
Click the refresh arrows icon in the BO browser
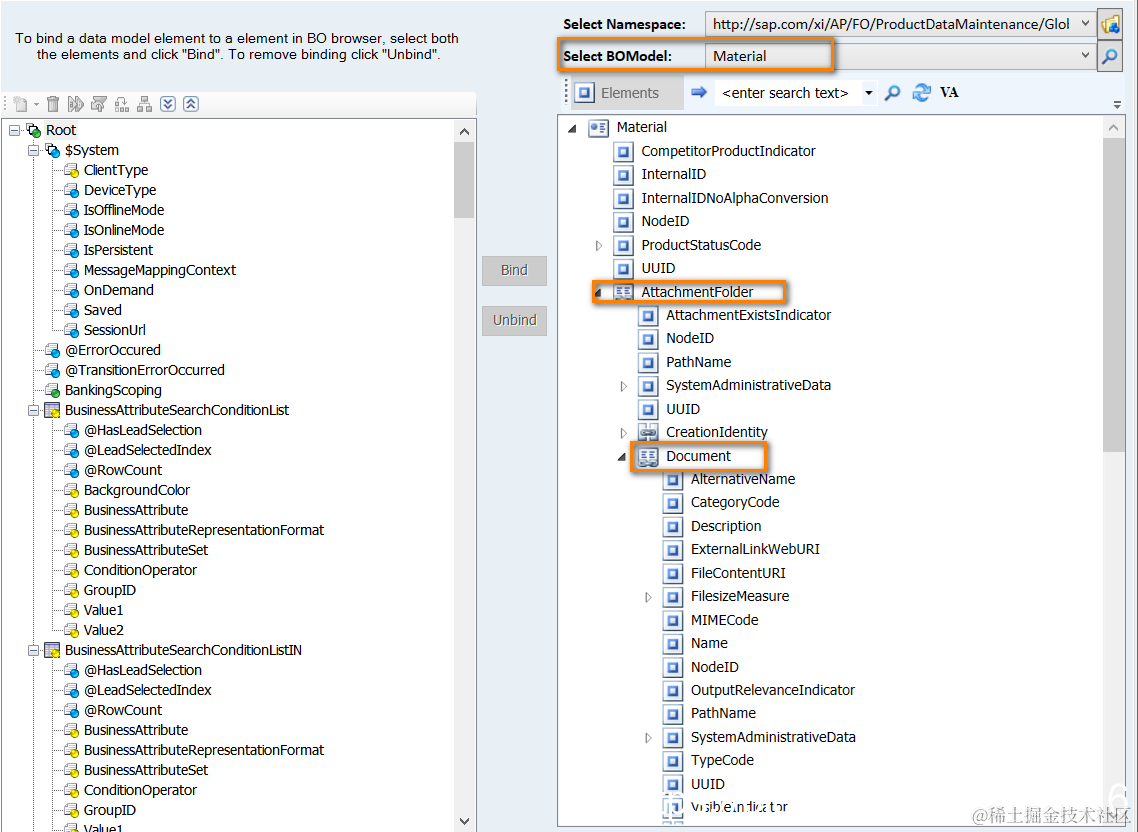(x=921, y=92)
